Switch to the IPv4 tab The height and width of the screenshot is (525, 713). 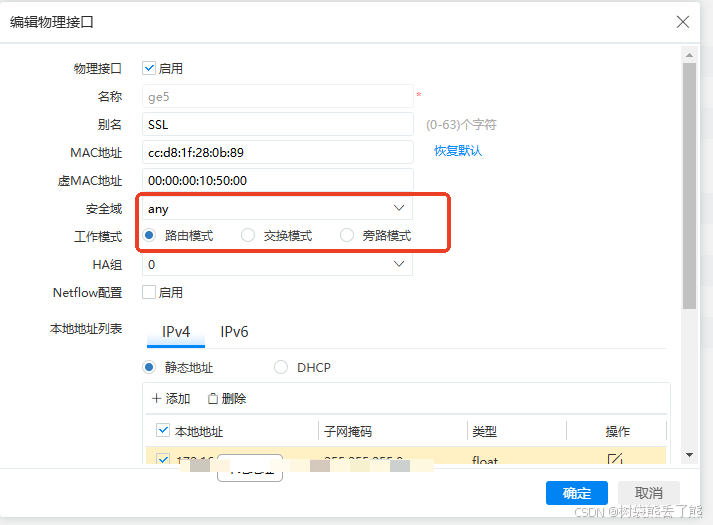(176, 332)
